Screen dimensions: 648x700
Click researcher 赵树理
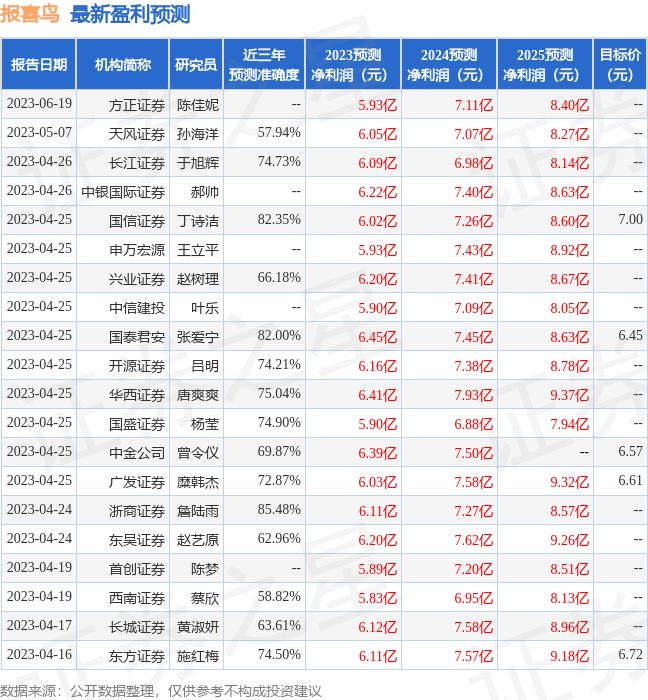(x=198, y=279)
